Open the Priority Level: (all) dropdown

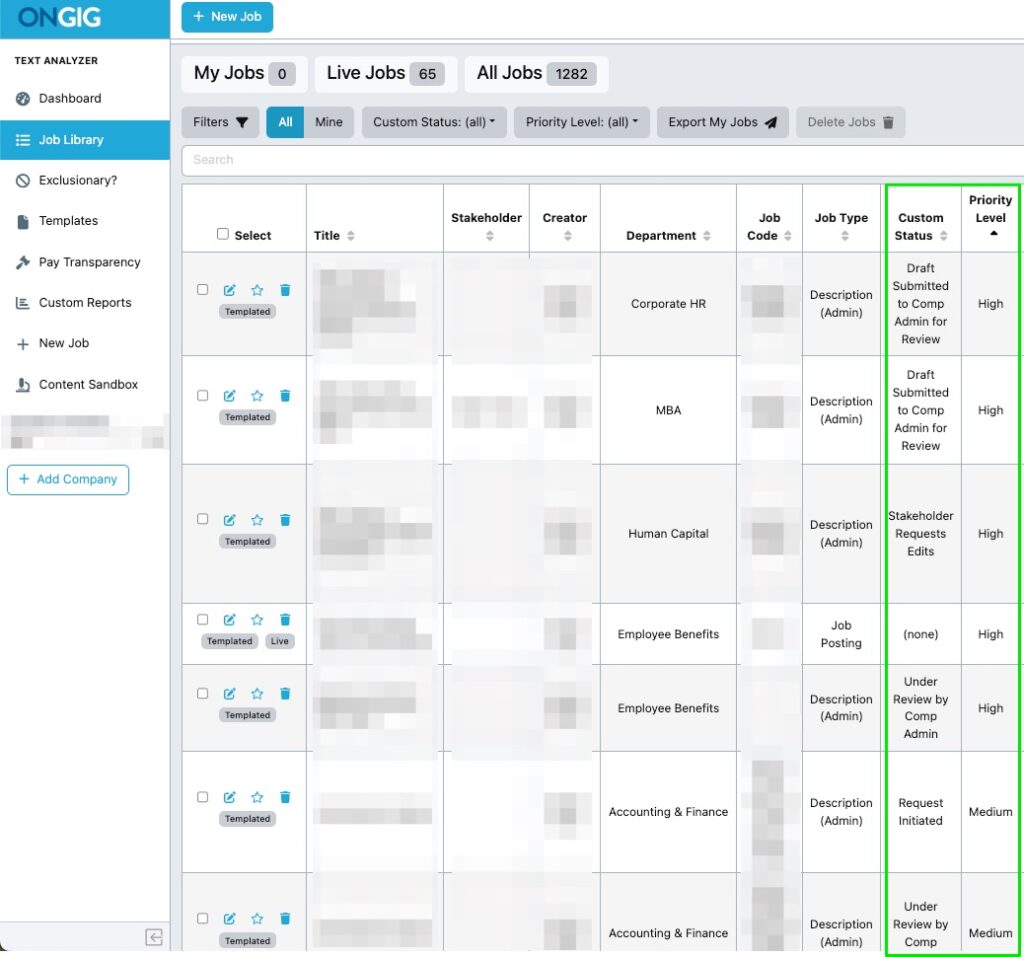(x=582, y=122)
